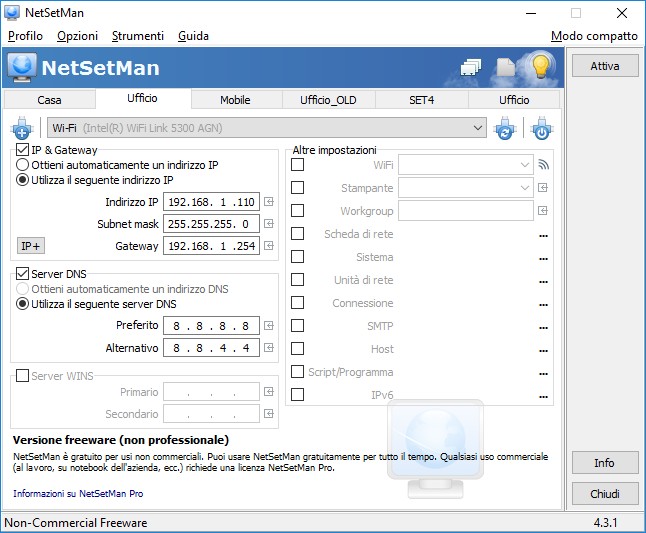Click into the Workgroup text field
Screen dimensions: 646x533
click(466, 211)
